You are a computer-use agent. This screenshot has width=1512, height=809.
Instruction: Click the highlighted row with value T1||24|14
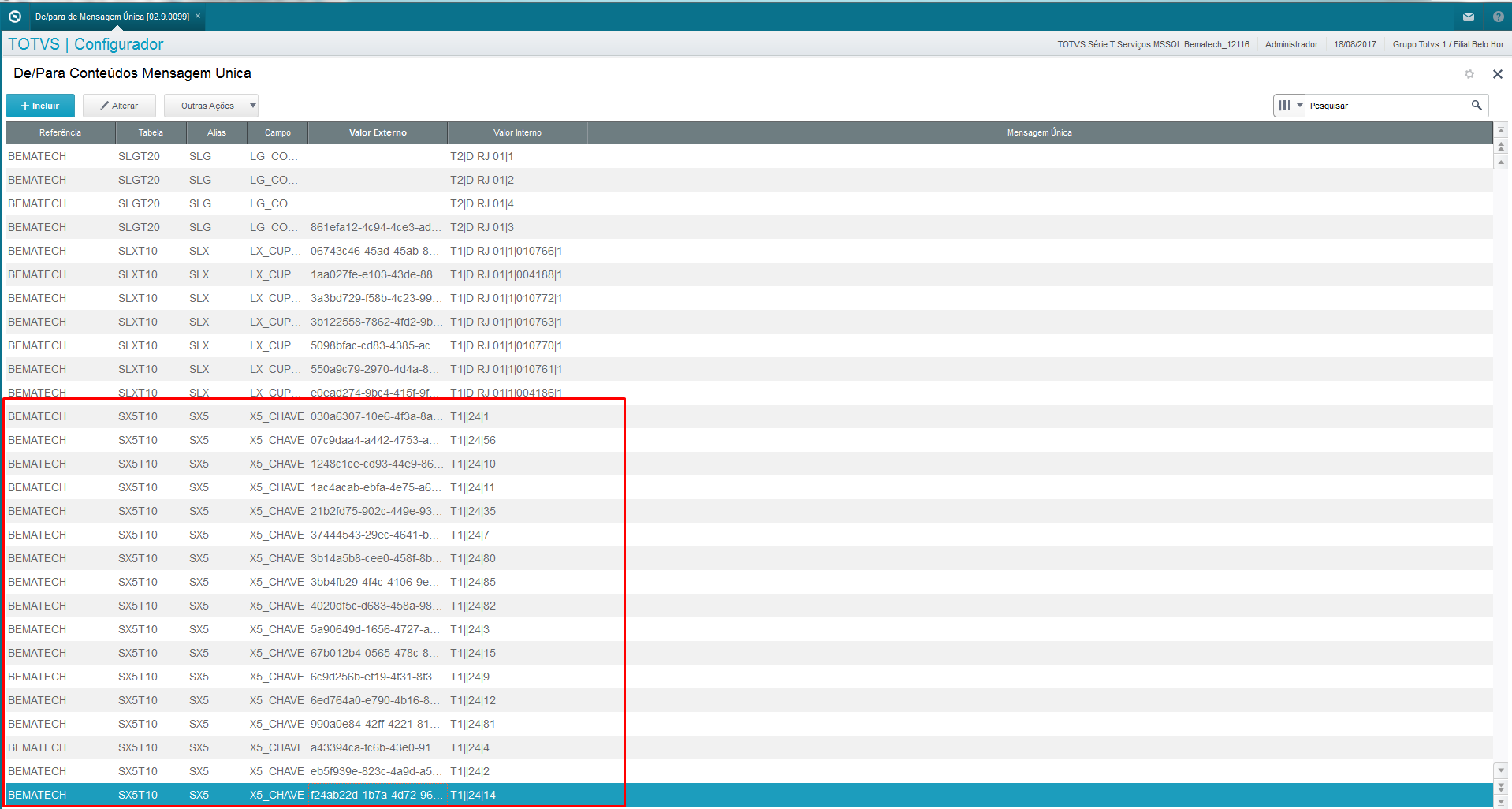point(749,795)
